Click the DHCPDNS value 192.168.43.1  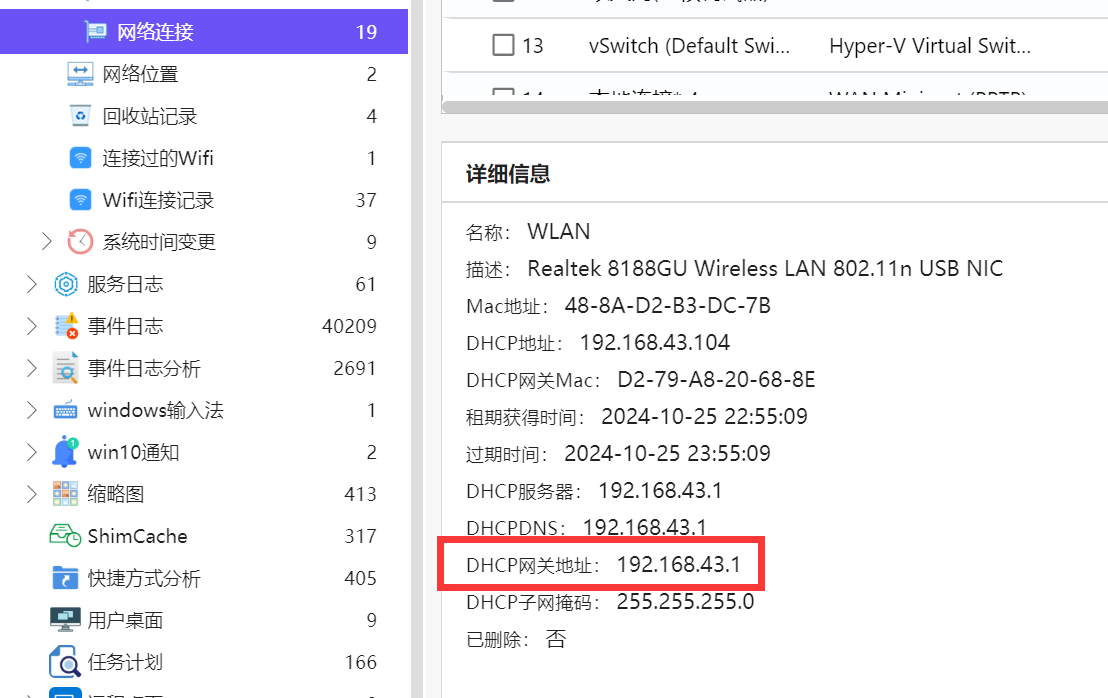[644, 527]
